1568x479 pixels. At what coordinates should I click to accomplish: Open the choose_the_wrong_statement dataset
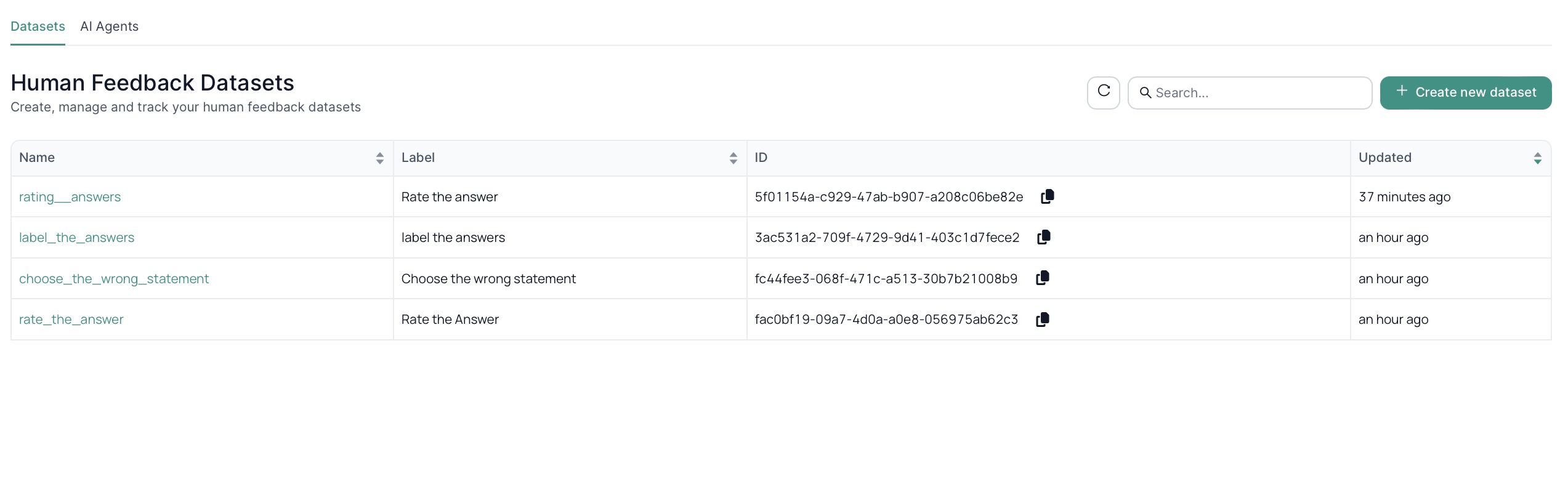[x=114, y=279]
